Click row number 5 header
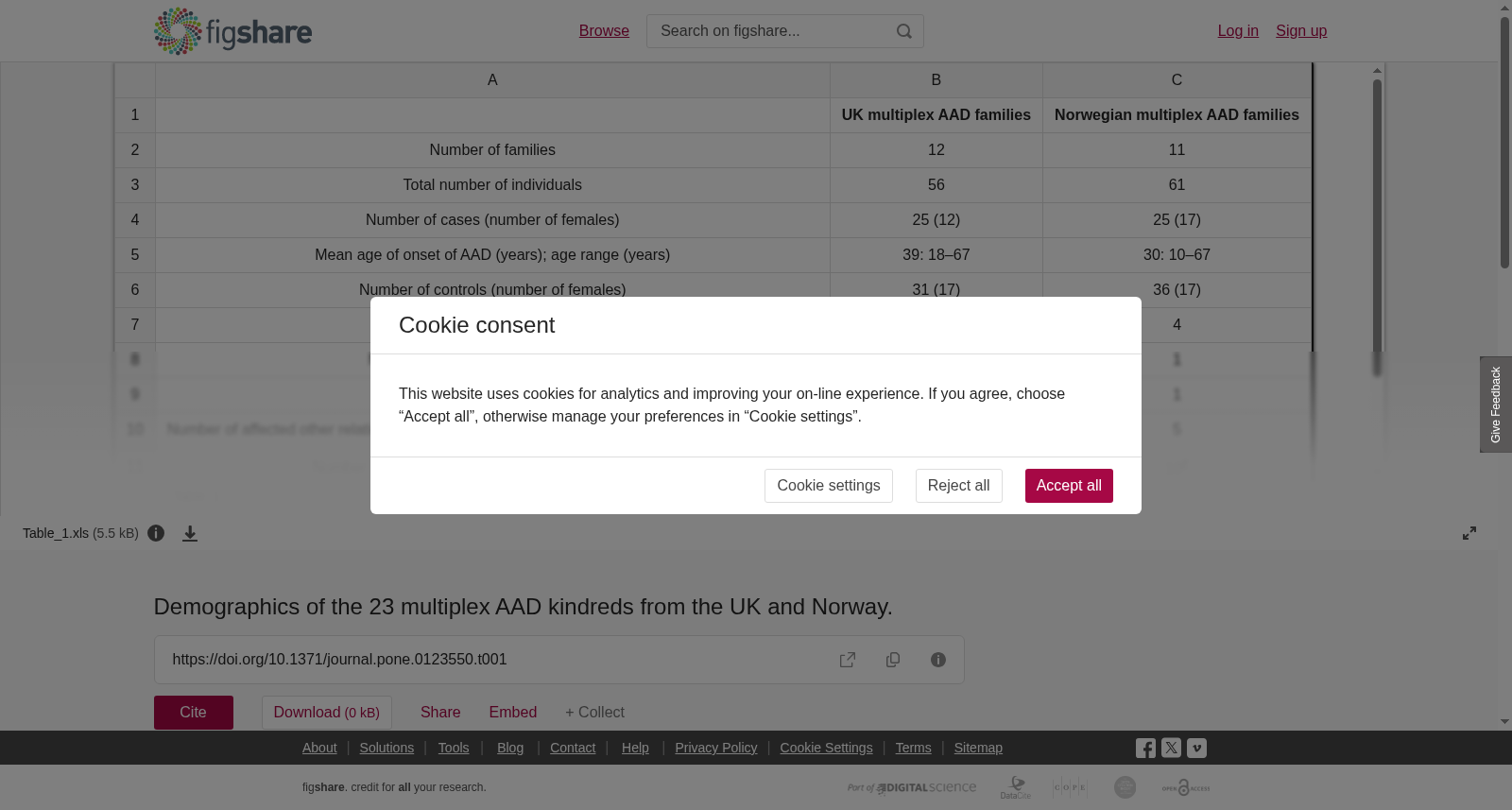Screen dimensions: 1512x810 [x=135, y=255]
